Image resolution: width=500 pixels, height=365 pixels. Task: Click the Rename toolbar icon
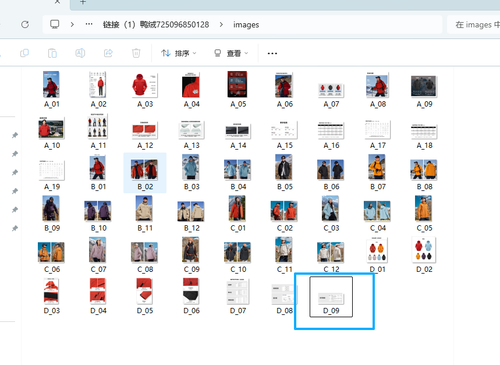[x=80, y=53]
